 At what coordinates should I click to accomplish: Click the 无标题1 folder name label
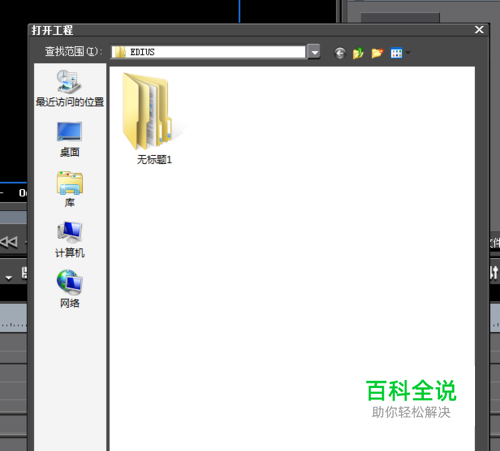pos(154,160)
